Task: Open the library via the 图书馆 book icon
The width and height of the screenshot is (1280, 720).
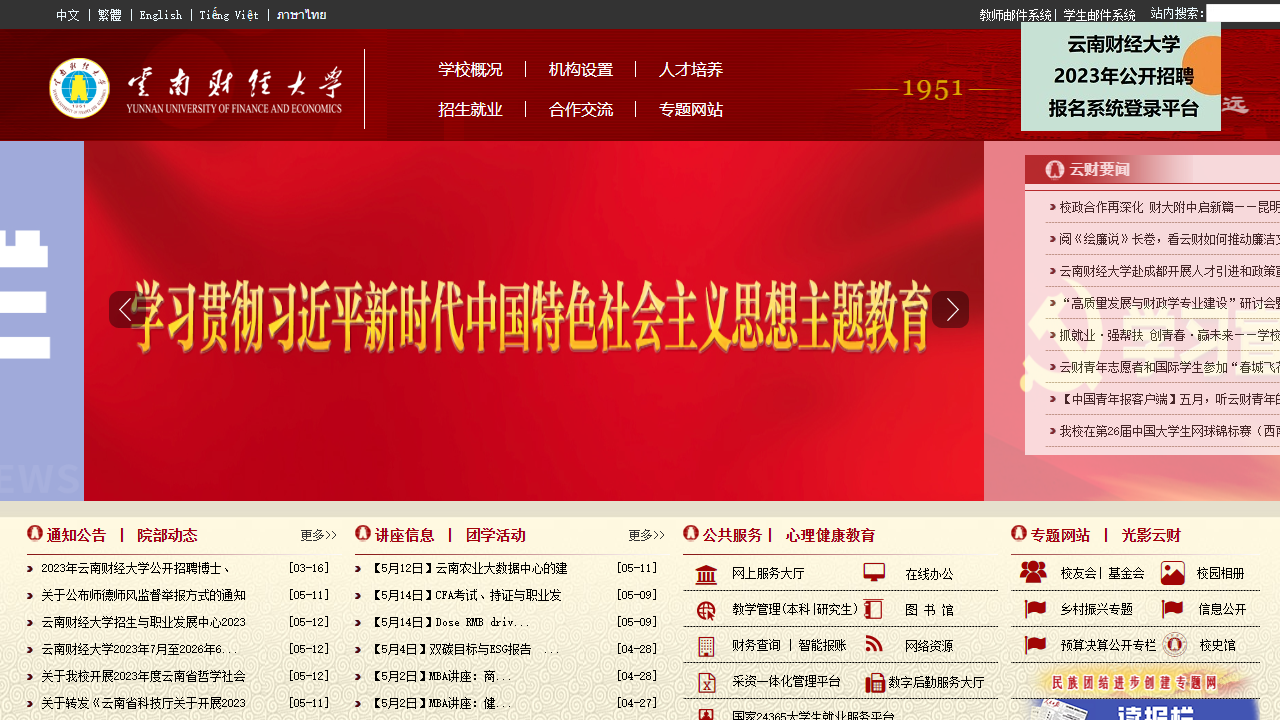Action: (873, 608)
